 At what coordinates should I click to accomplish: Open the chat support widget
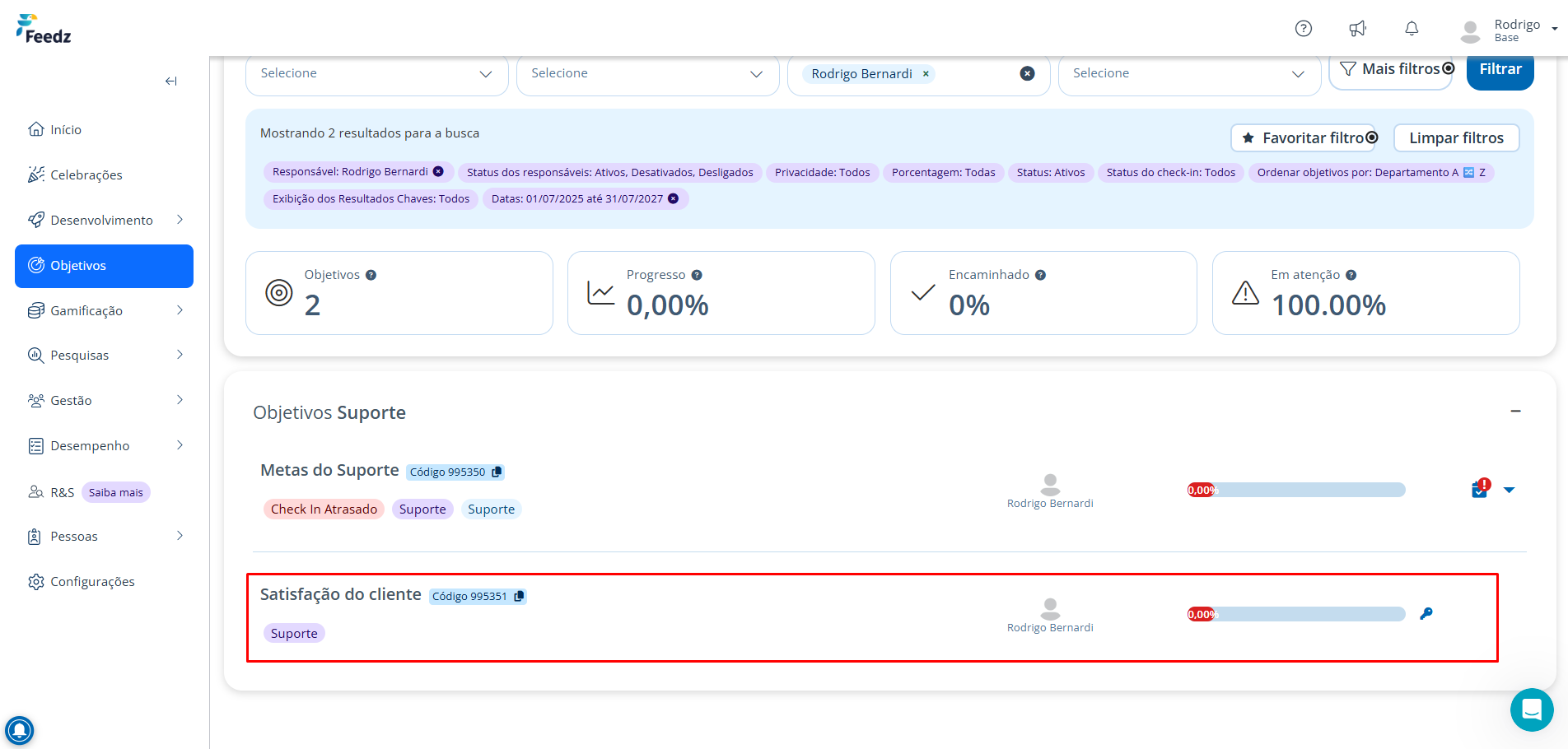click(1532, 709)
